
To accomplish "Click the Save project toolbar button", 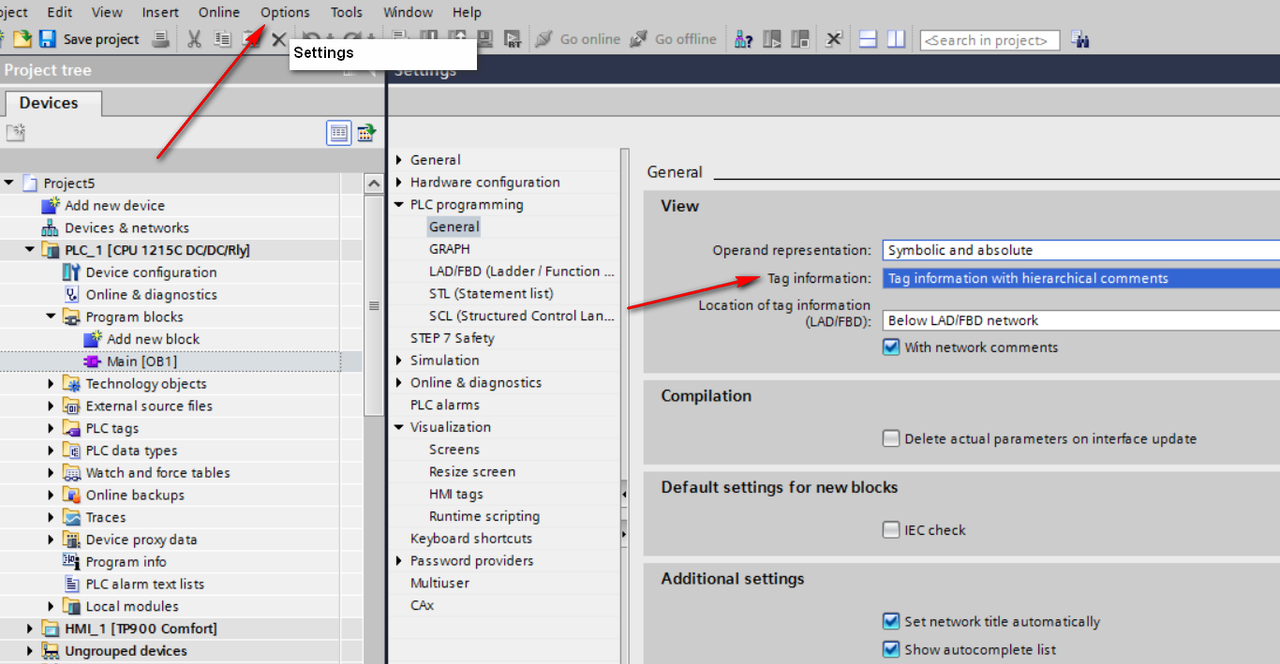I will [89, 39].
